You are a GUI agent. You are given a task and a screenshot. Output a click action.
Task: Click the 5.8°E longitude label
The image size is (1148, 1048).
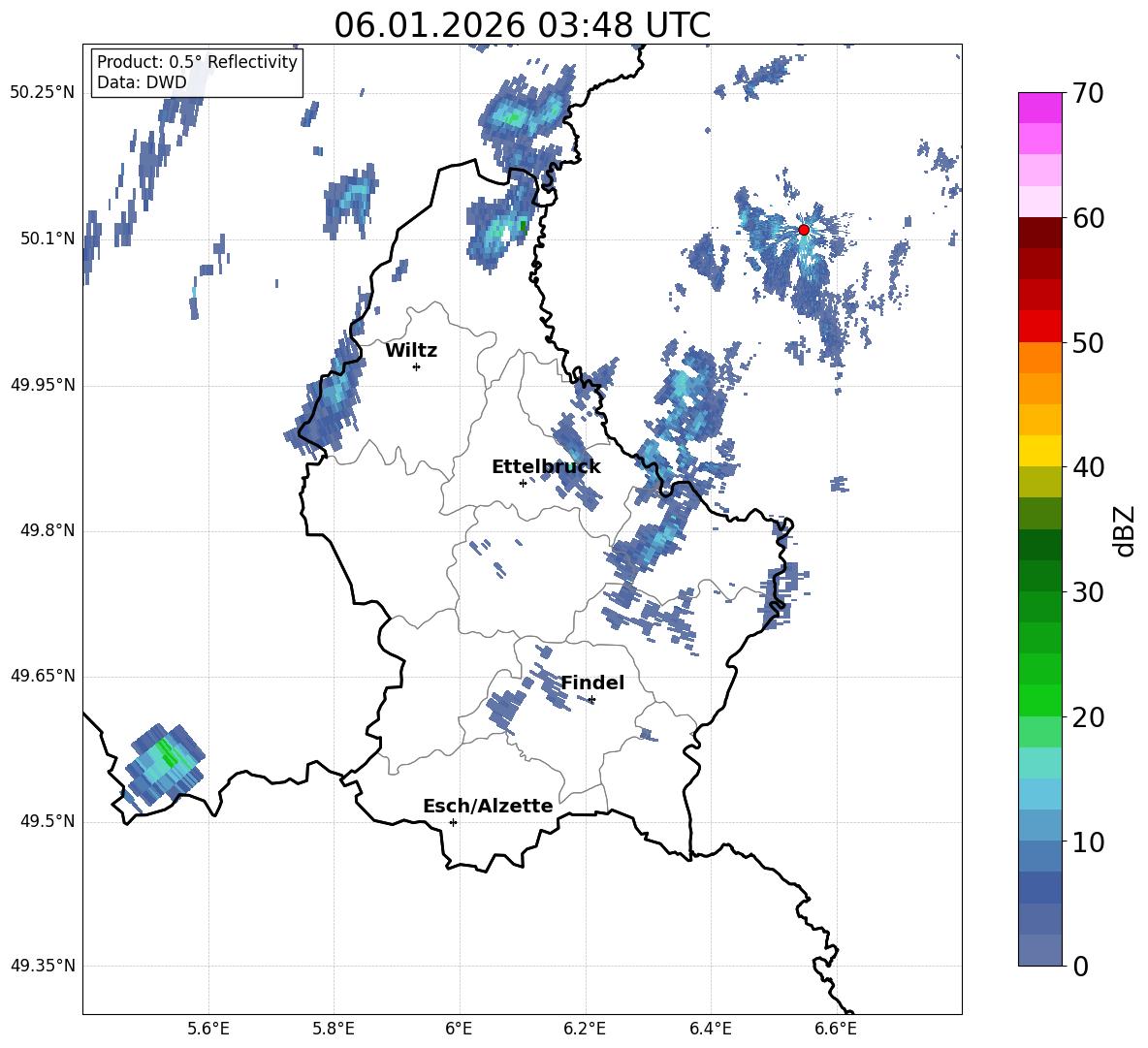pyautogui.click(x=334, y=1029)
